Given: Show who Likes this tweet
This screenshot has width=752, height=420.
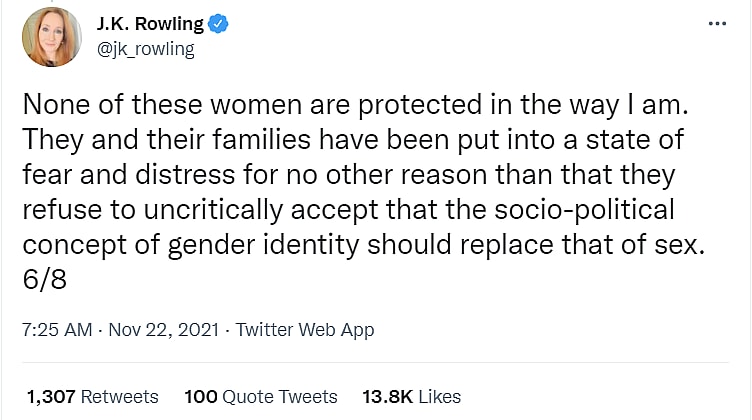Looking at the screenshot, I should (x=440, y=397).
